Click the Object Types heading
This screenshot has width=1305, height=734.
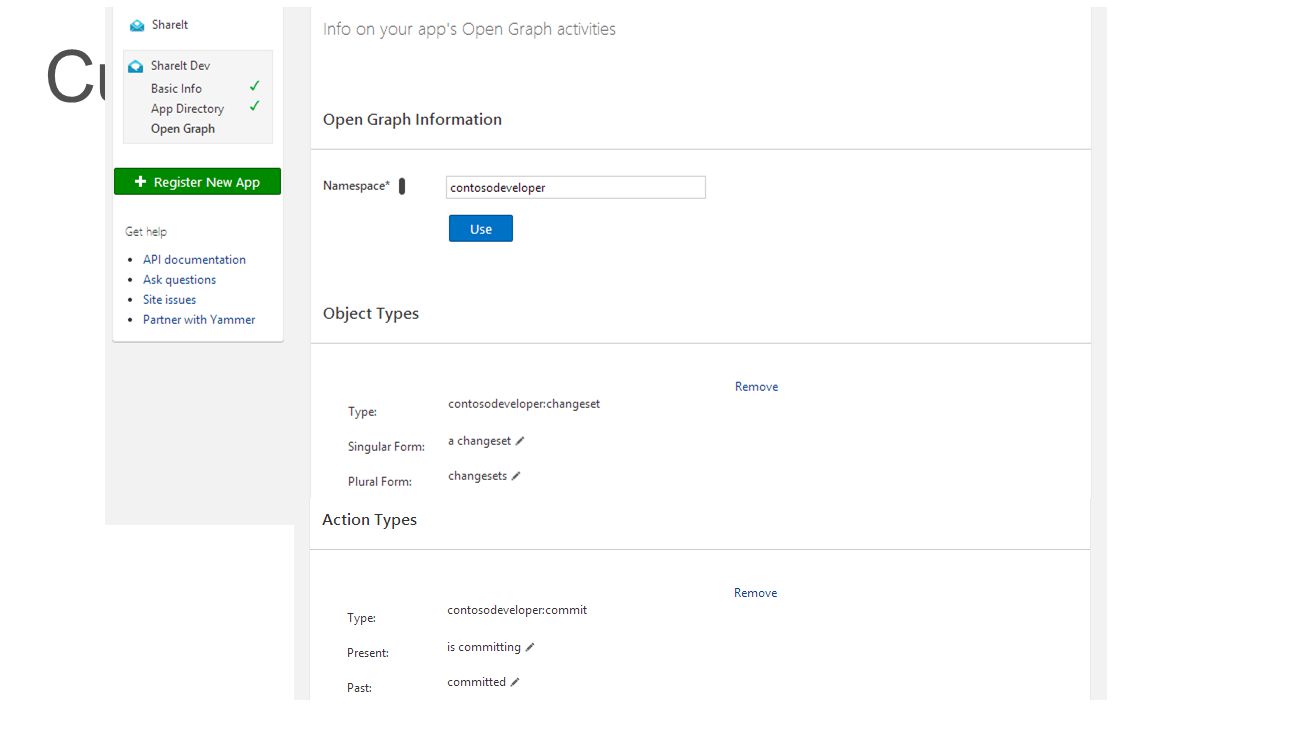371,314
